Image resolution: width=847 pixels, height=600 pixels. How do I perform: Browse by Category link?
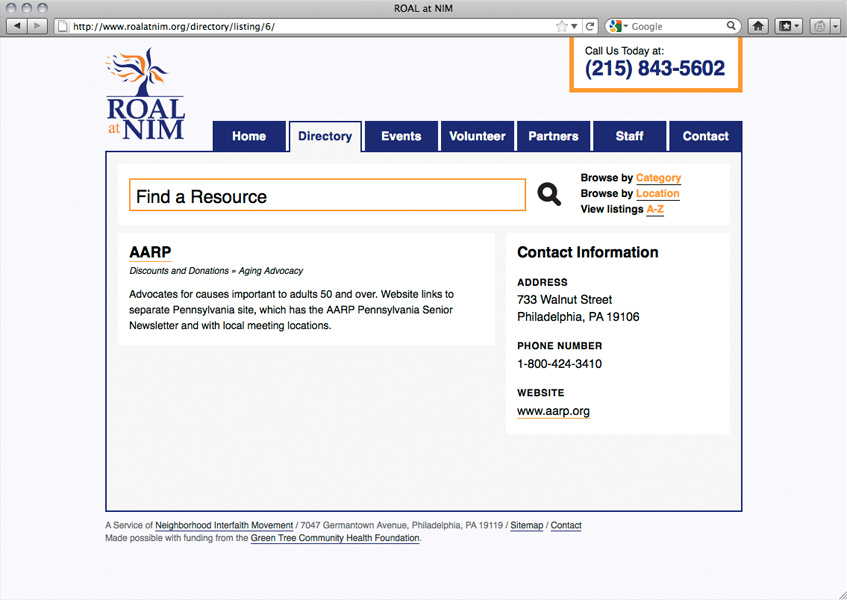[x=658, y=178]
